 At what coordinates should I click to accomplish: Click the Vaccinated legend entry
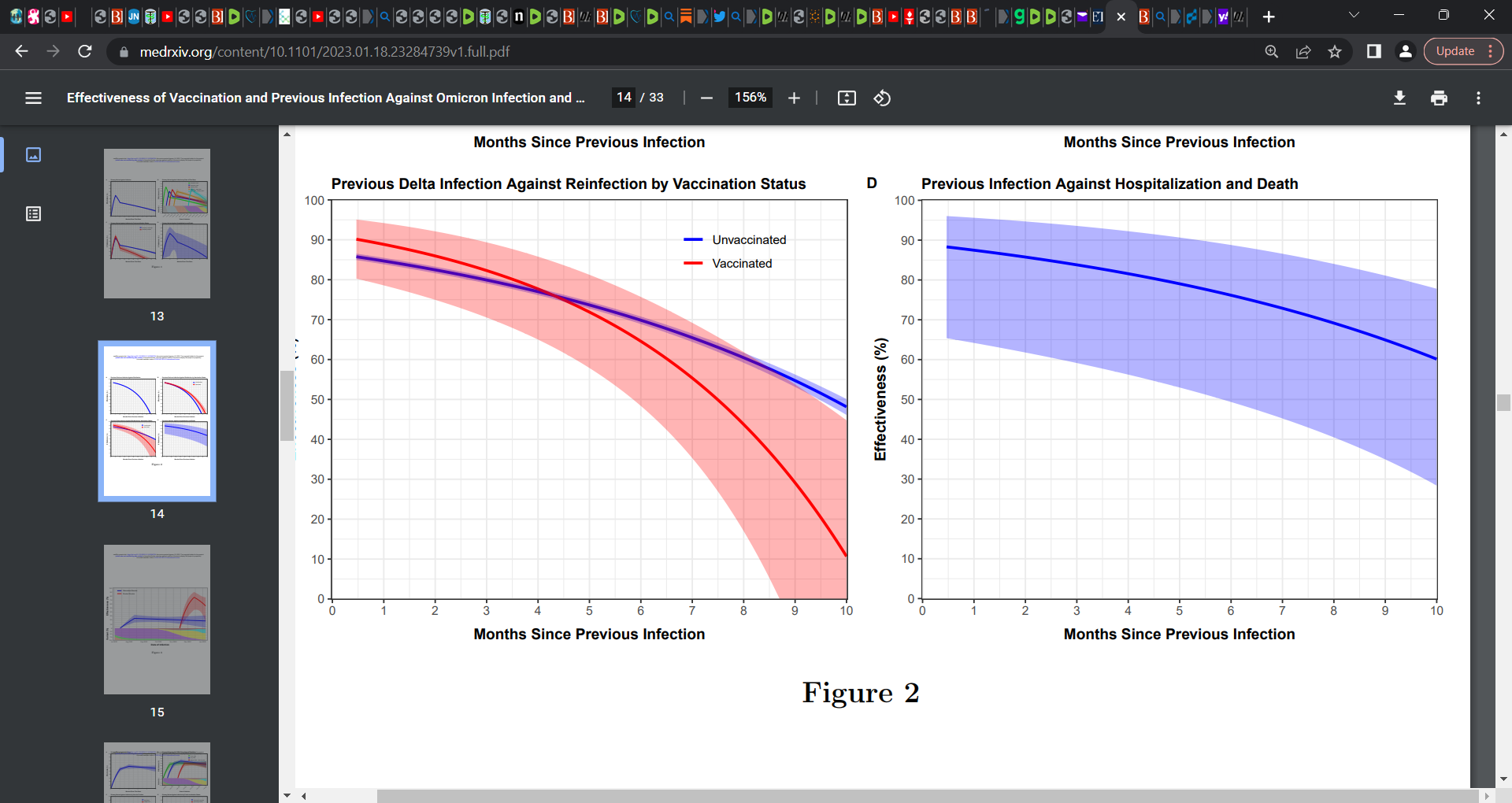click(728, 263)
